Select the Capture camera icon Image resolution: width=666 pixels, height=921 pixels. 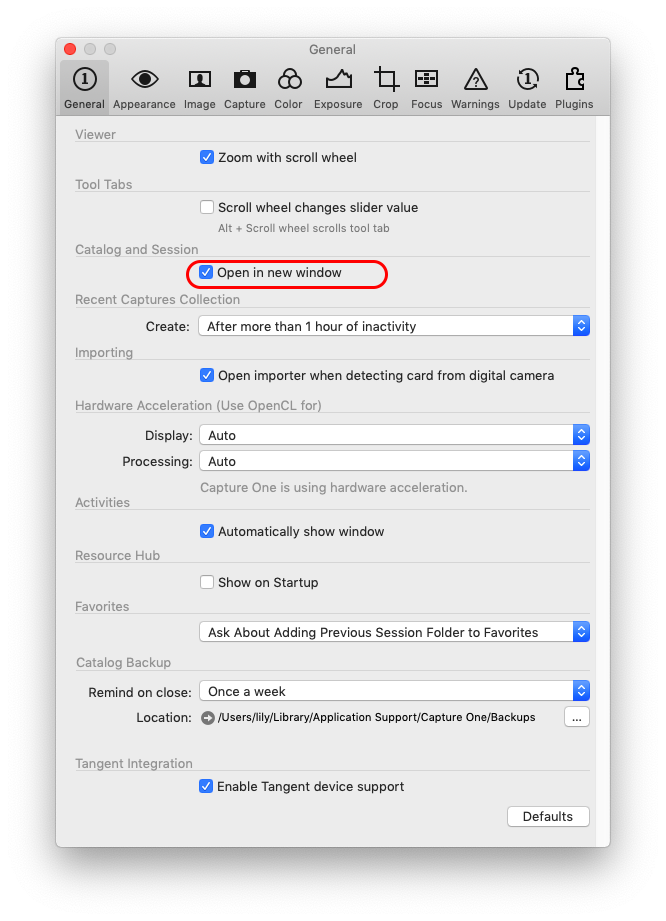pos(245,79)
